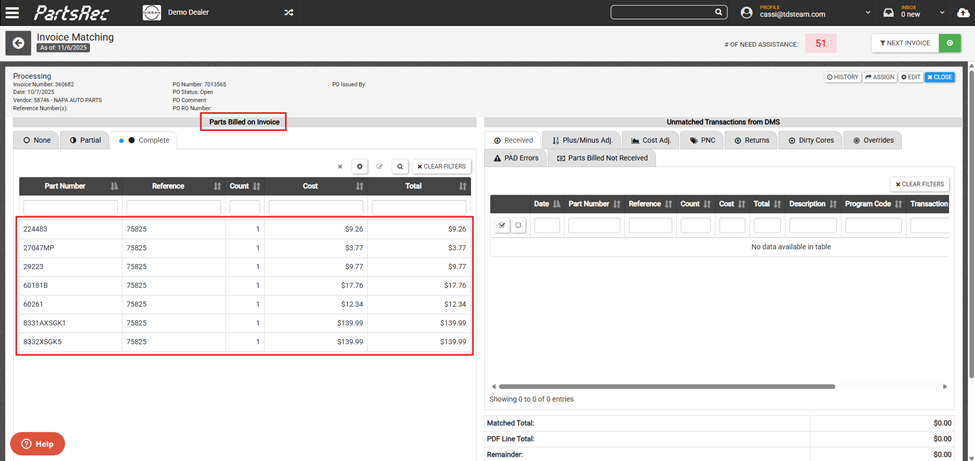Sort unmatched transactions by Date

557,204
